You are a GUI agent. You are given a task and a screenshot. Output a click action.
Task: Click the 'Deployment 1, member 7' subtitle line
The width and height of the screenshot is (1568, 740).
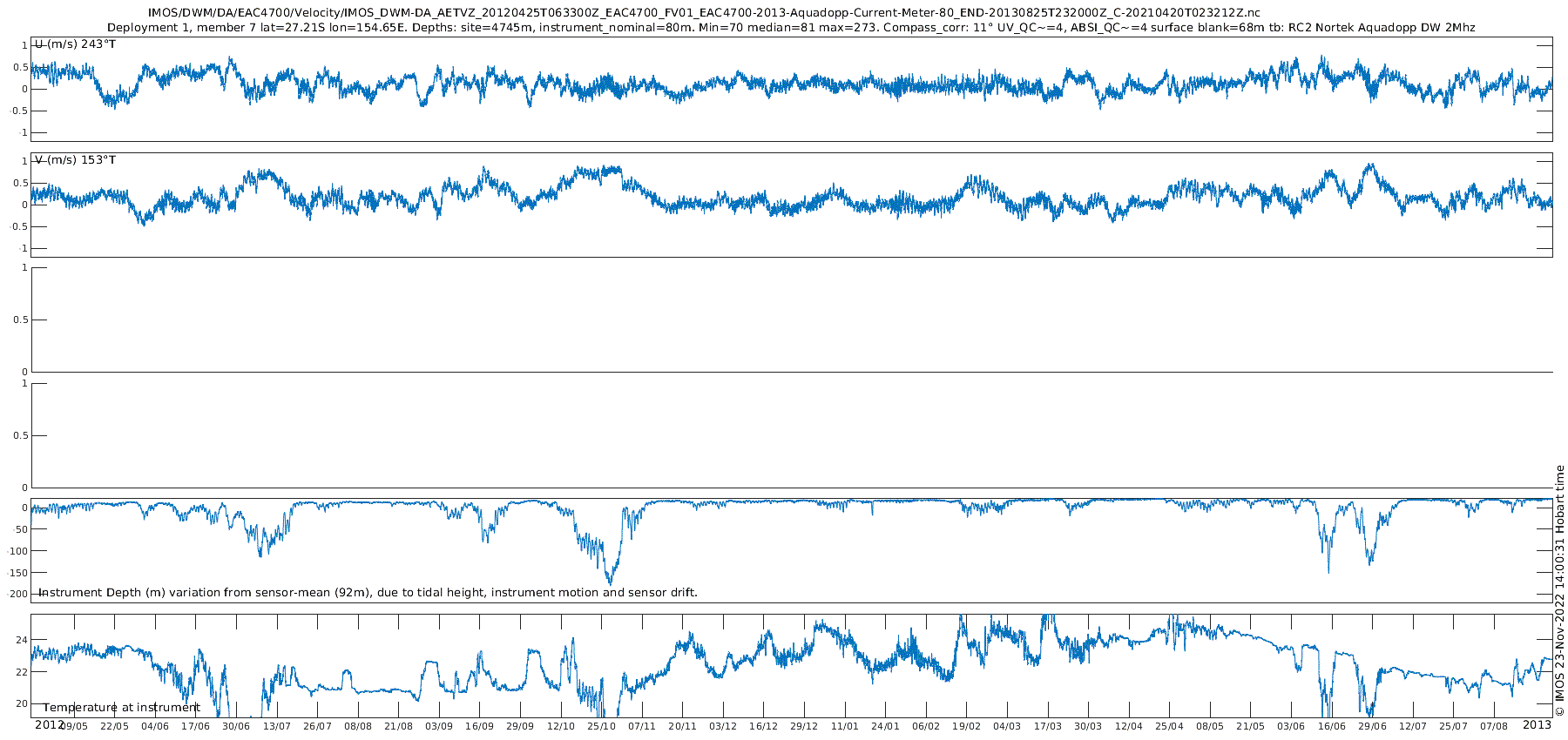click(x=791, y=28)
